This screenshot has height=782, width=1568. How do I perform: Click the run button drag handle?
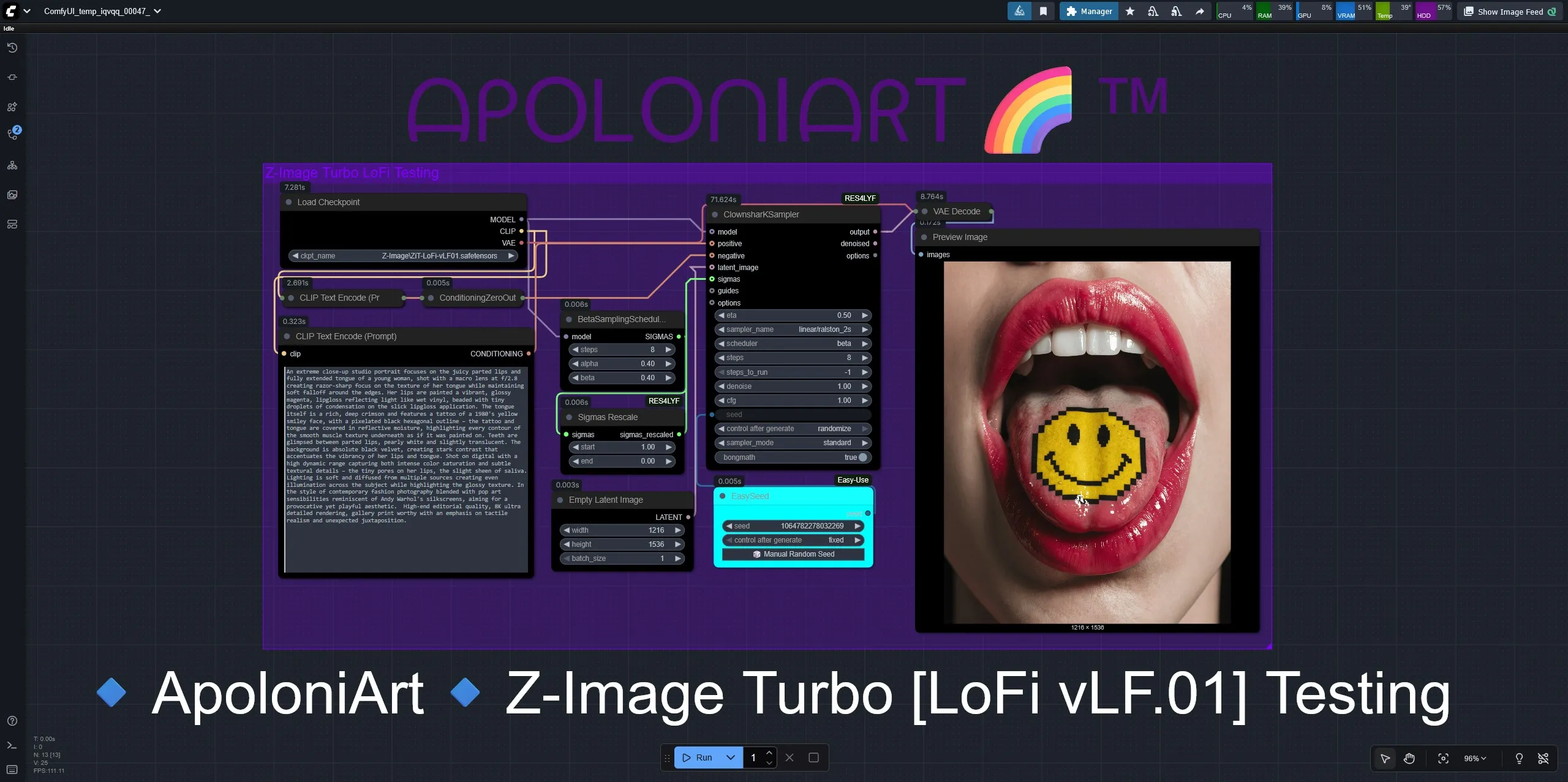tap(667, 758)
